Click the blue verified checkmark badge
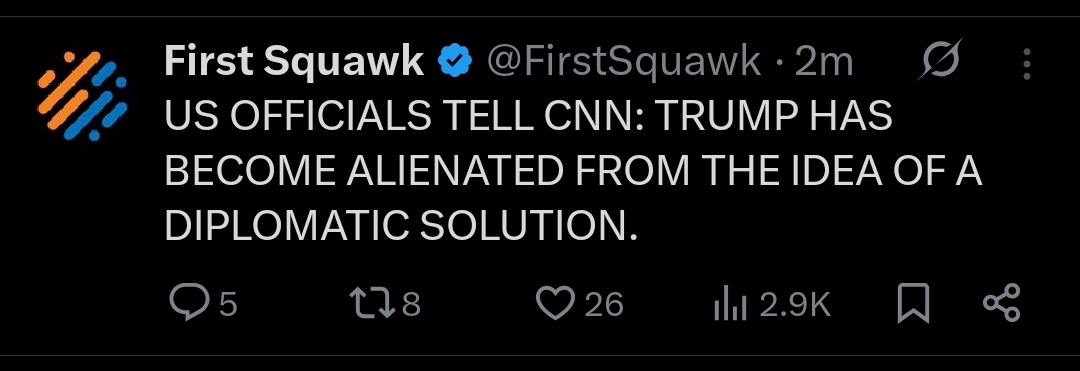This screenshot has height=371, width=1080. point(455,62)
